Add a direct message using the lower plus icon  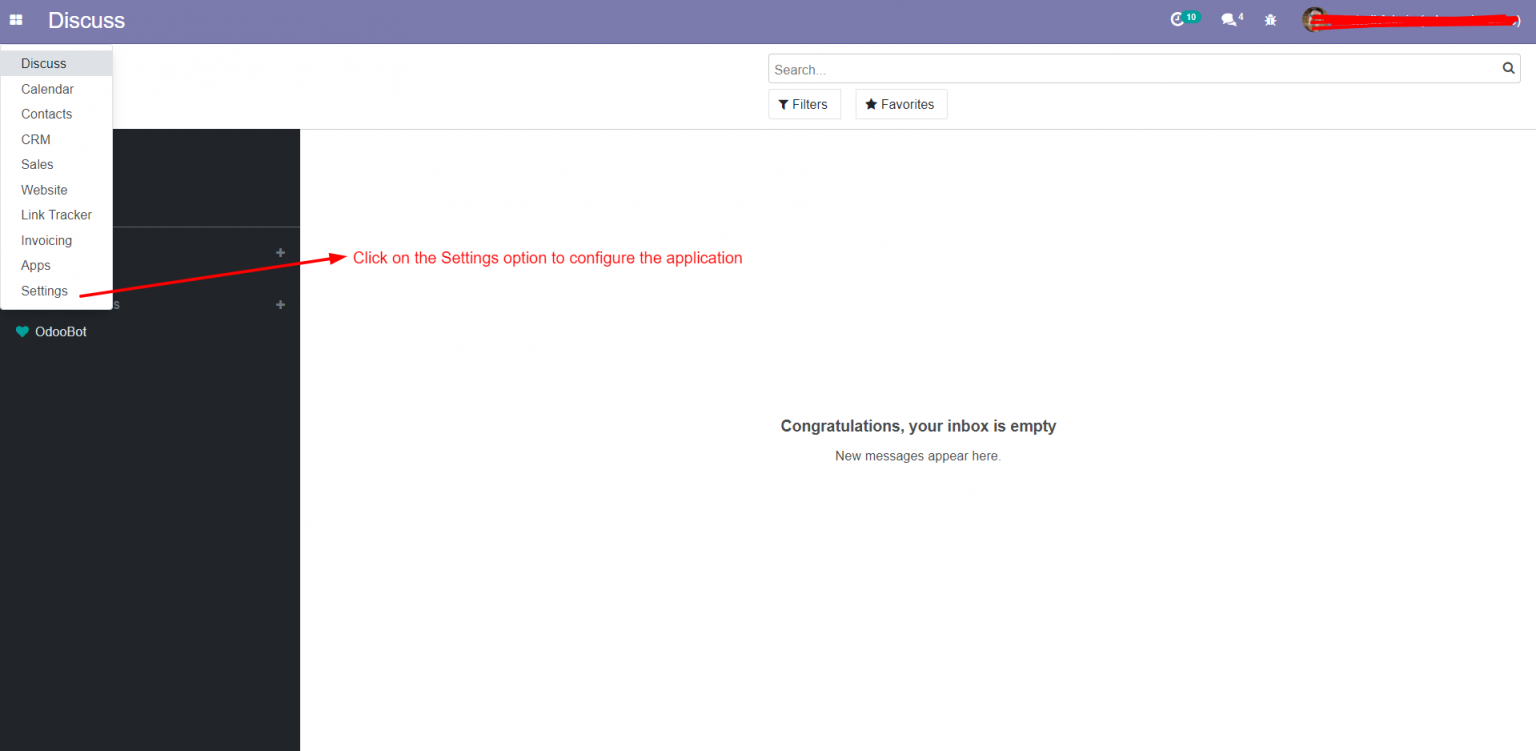click(280, 304)
